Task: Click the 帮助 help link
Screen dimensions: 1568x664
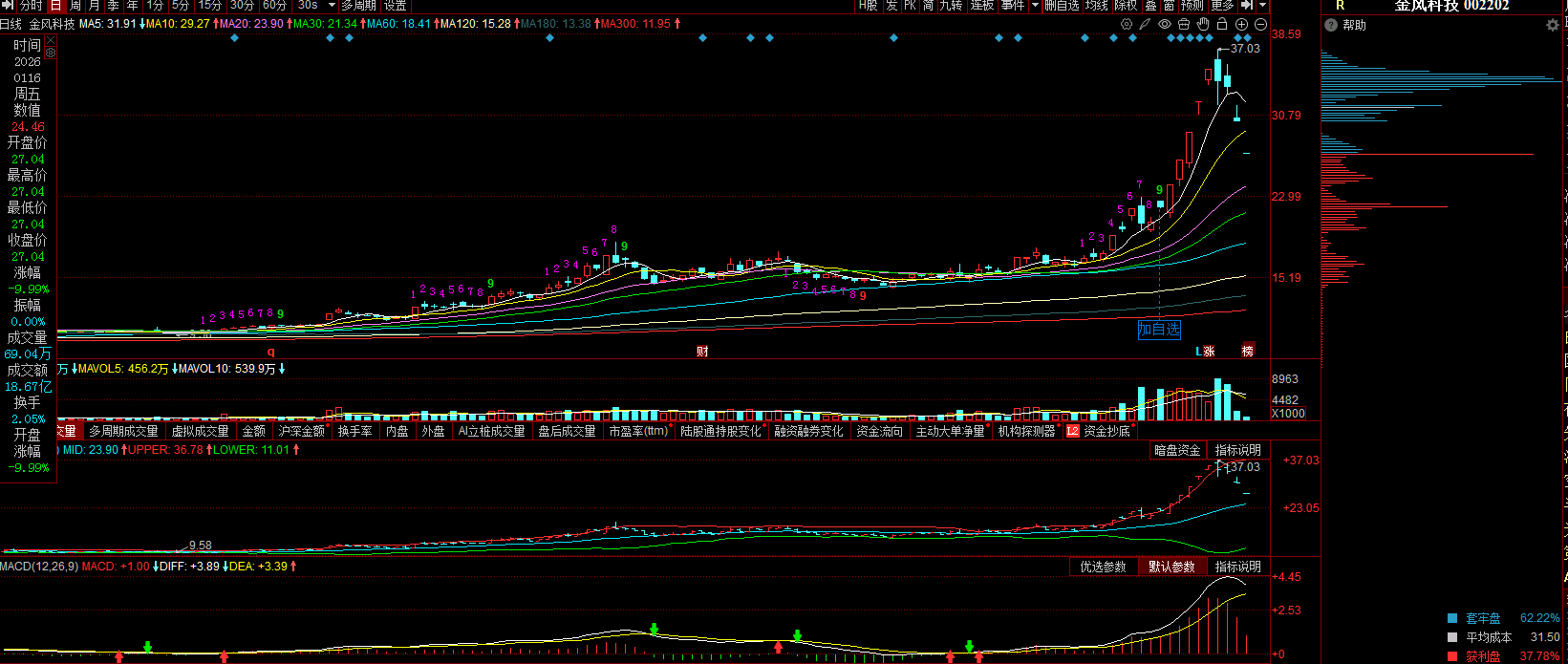Action: pos(1355,25)
